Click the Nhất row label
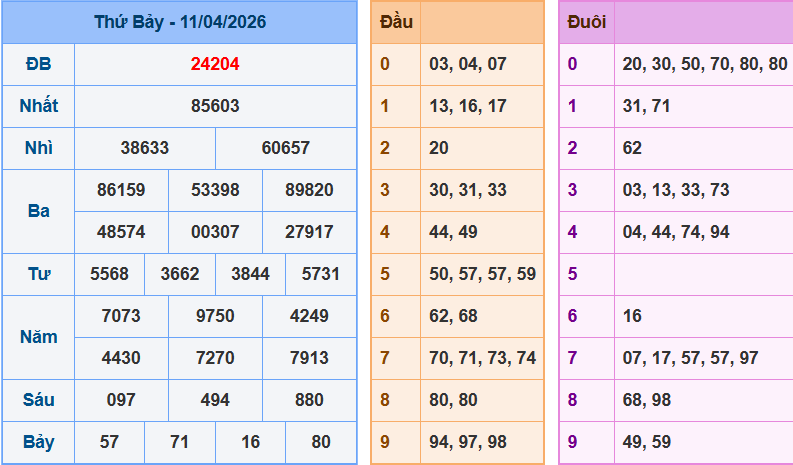793x465 pixels. [38, 106]
